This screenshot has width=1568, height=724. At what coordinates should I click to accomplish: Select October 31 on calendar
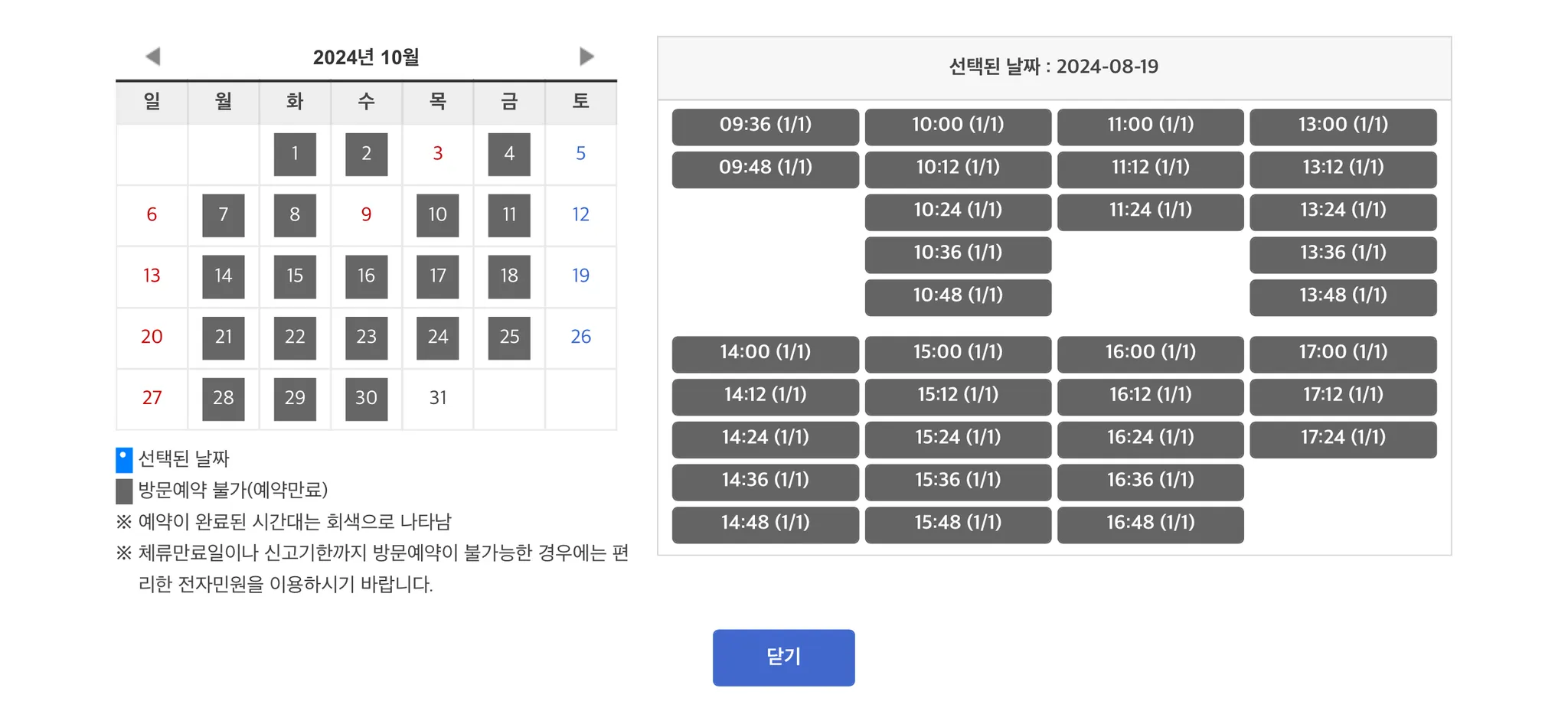[x=438, y=398]
